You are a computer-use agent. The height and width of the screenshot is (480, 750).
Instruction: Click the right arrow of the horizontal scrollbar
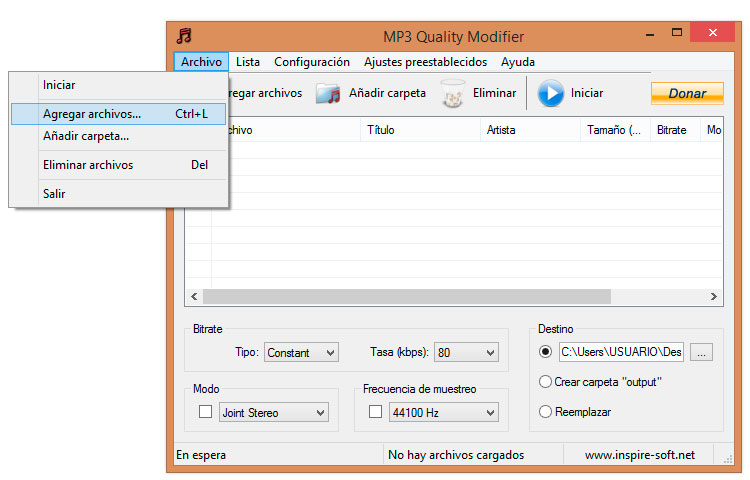point(714,296)
